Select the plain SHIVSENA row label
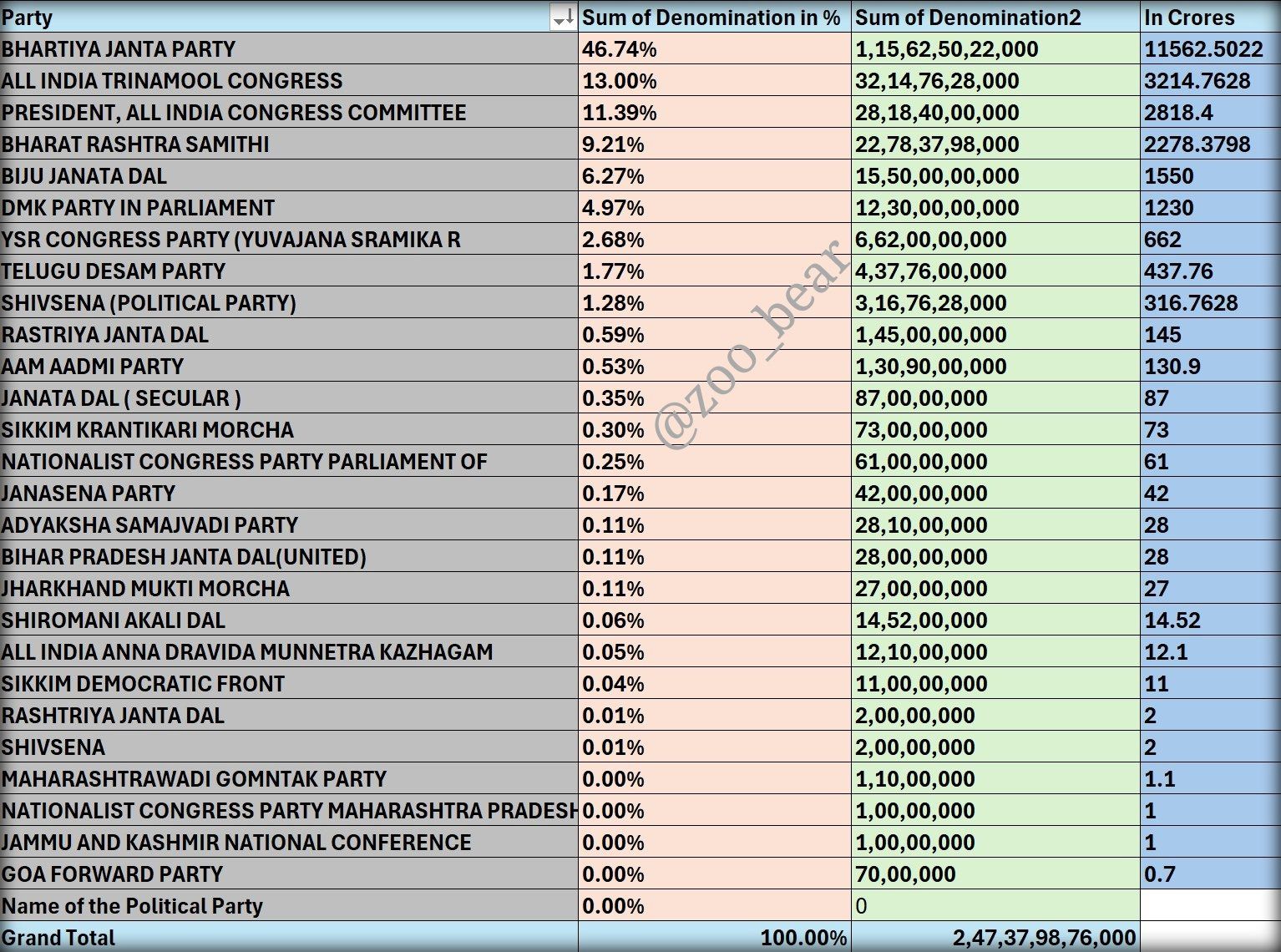Screen dimensions: 1281x952 pyautogui.click(x=289, y=747)
